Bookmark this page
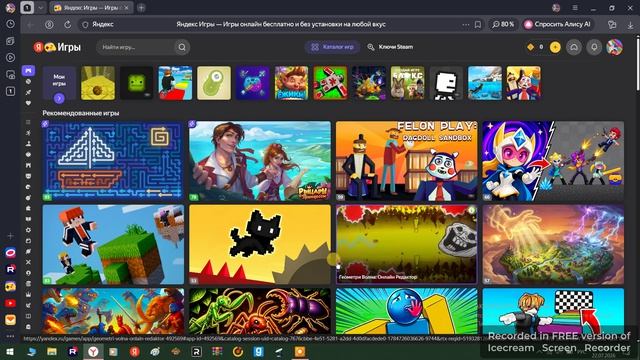This screenshot has width=640, height=360. click(x=478, y=24)
